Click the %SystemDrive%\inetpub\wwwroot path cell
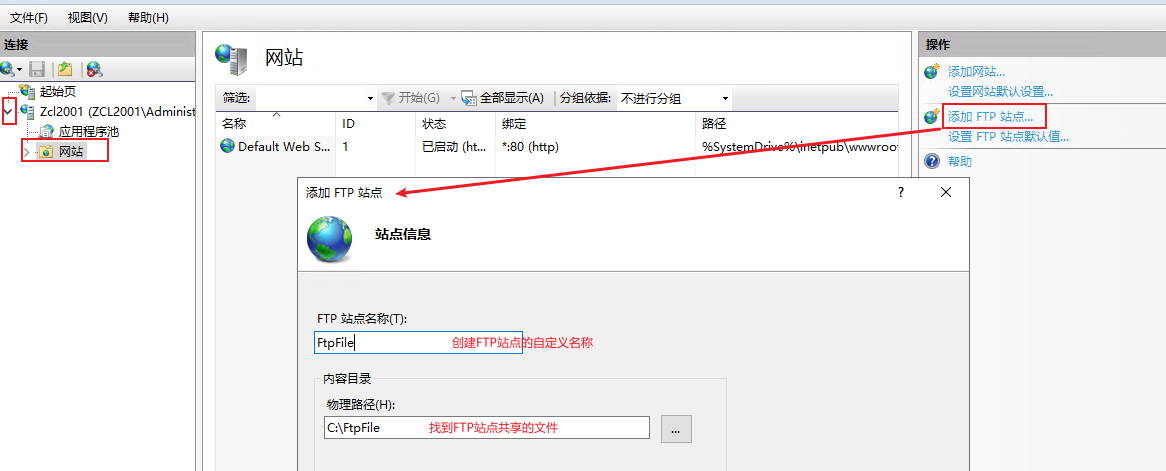 [x=799, y=147]
